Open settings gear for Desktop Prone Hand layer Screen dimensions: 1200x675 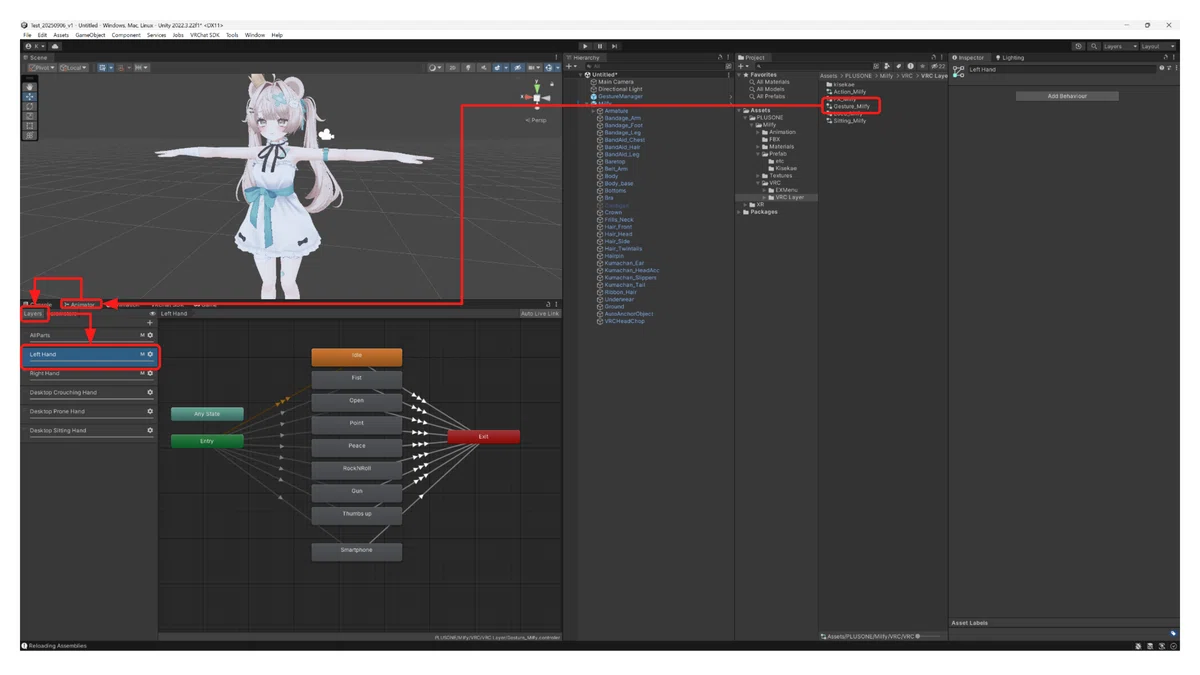[x=150, y=411]
